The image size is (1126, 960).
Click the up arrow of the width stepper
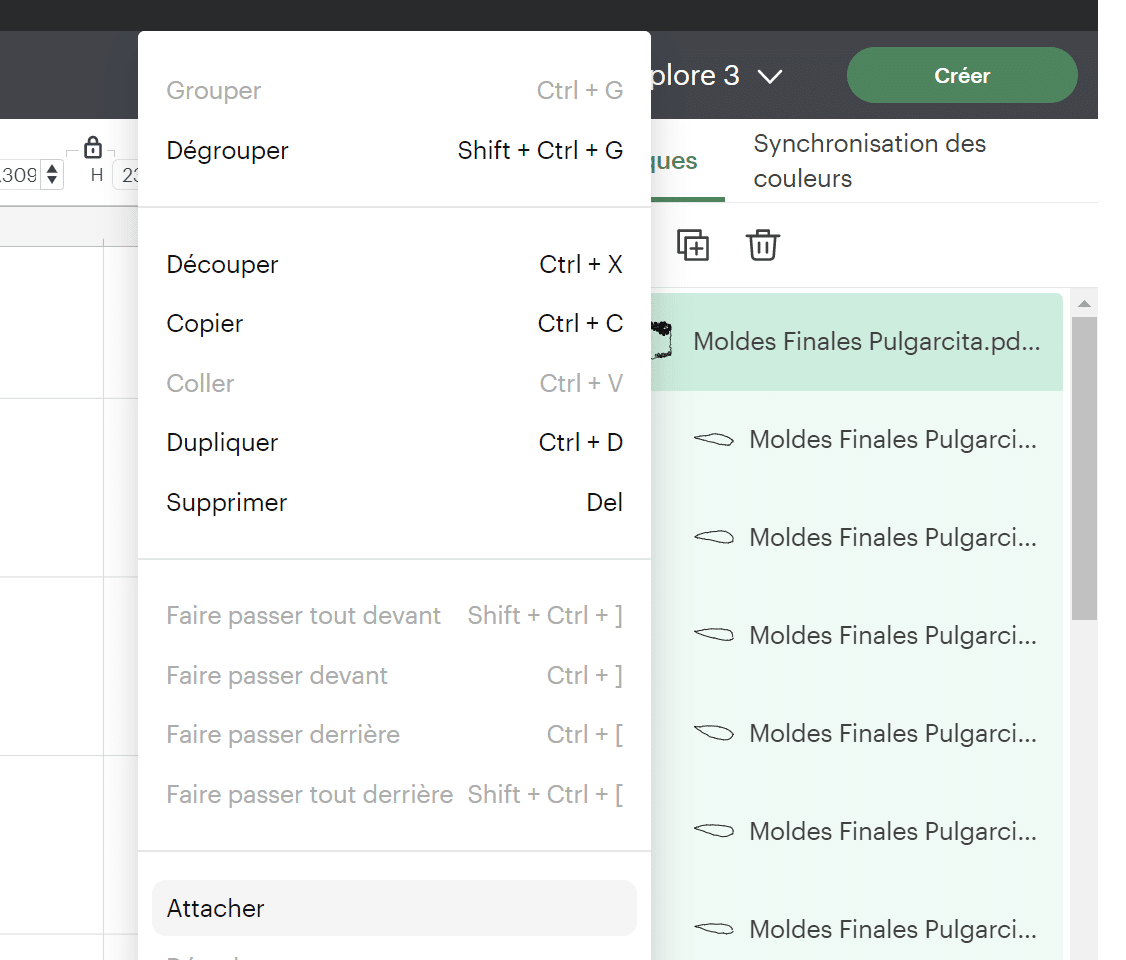tap(52, 169)
